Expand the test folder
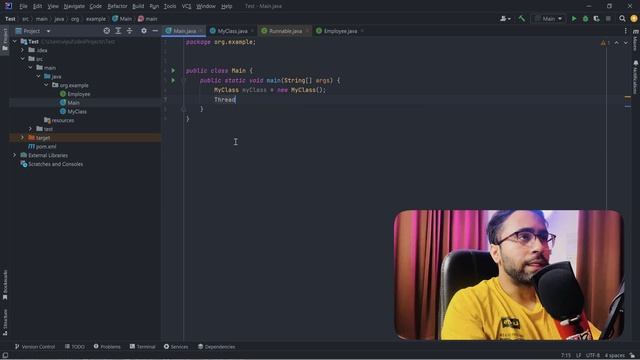This screenshot has width=640, height=360. tap(30, 129)
